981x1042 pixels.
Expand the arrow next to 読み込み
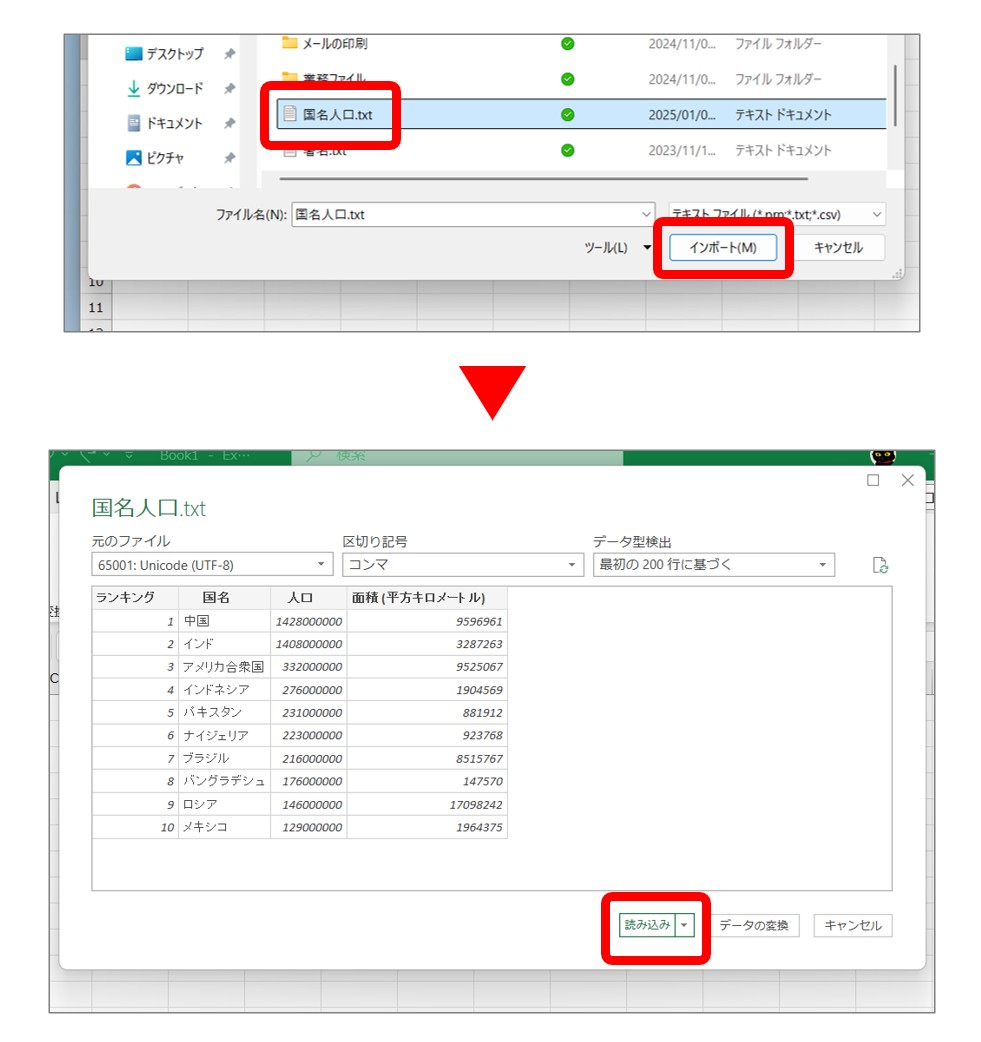pos(685,926)
